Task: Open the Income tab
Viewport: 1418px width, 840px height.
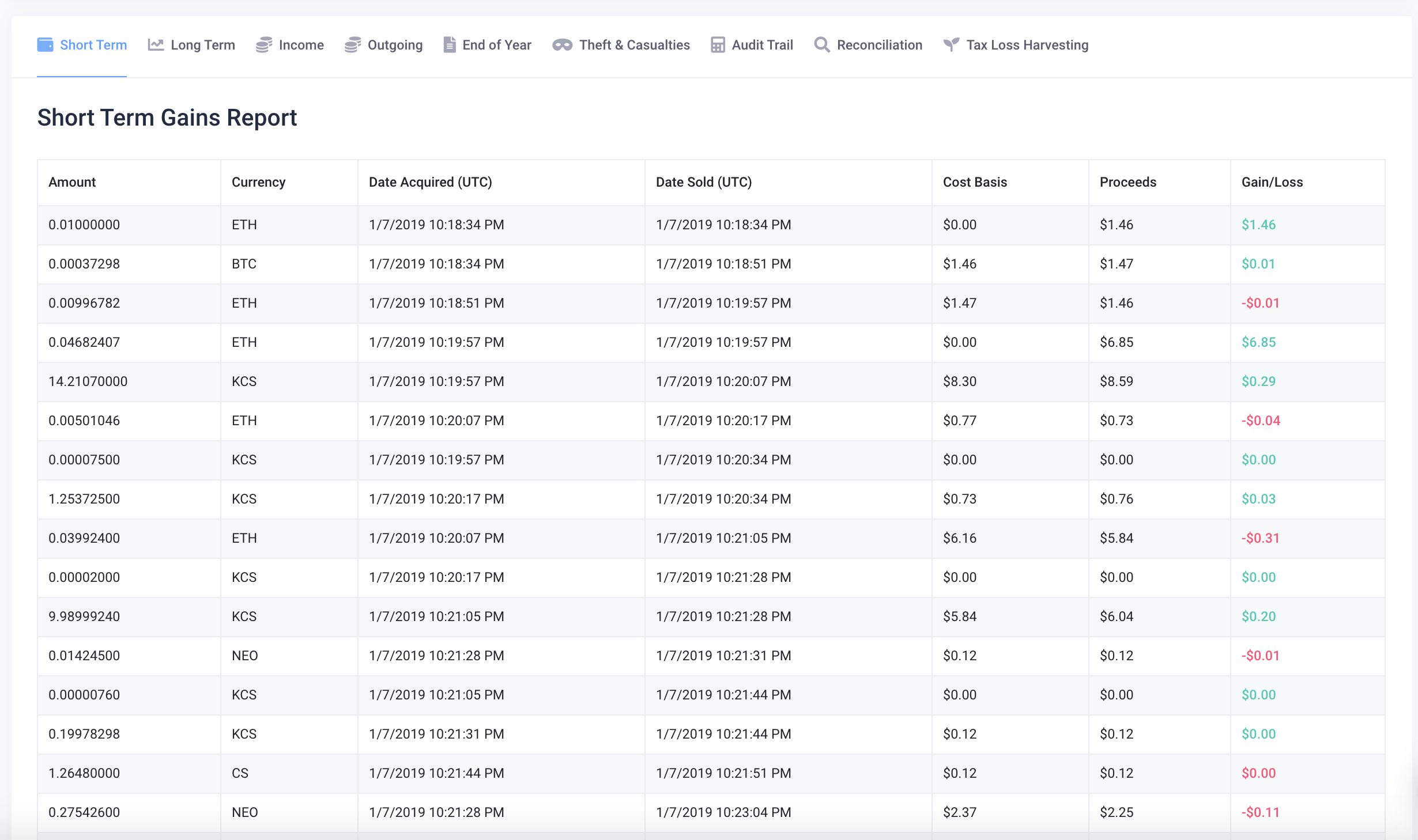Action: click(290, 45)
